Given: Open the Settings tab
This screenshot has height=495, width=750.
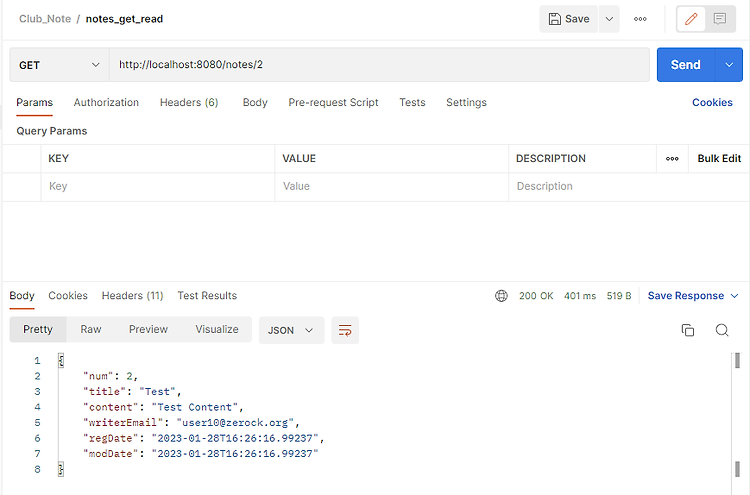Looking at the screenshot, I should pos(466,102).
